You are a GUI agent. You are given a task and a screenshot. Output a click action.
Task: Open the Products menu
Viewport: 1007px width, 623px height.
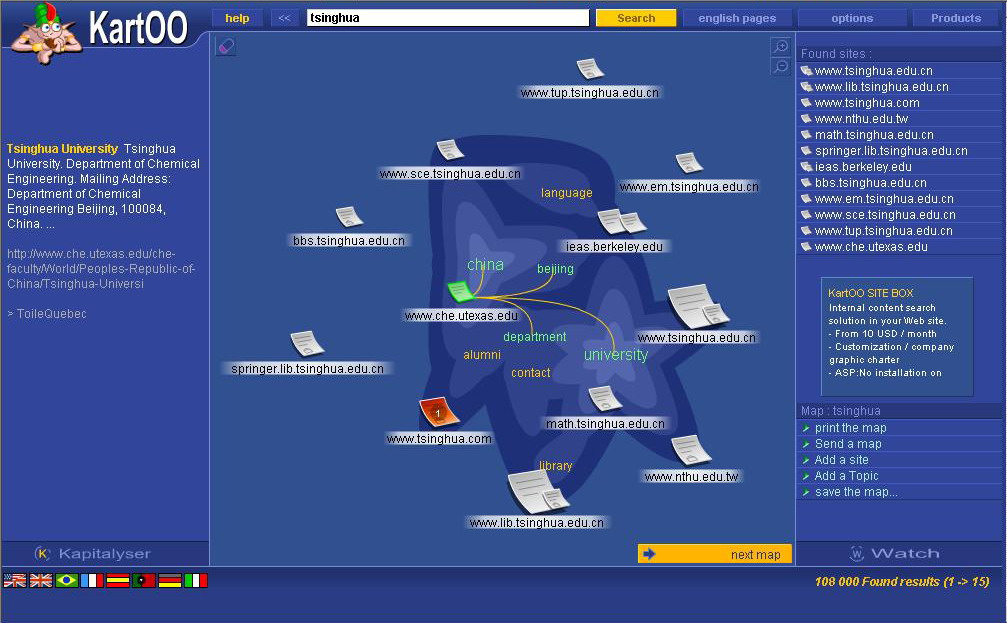[956, 18]
